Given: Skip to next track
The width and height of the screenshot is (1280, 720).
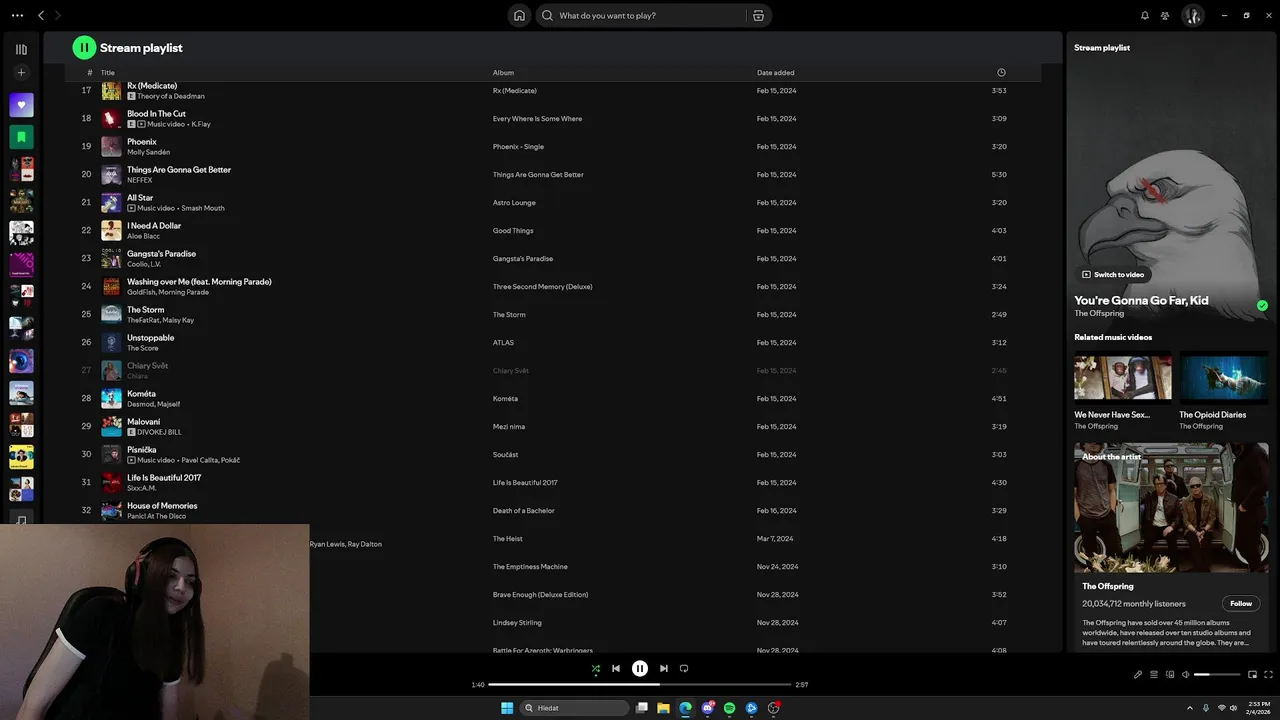Looking at the screenshot, I should tap(663, 668).
